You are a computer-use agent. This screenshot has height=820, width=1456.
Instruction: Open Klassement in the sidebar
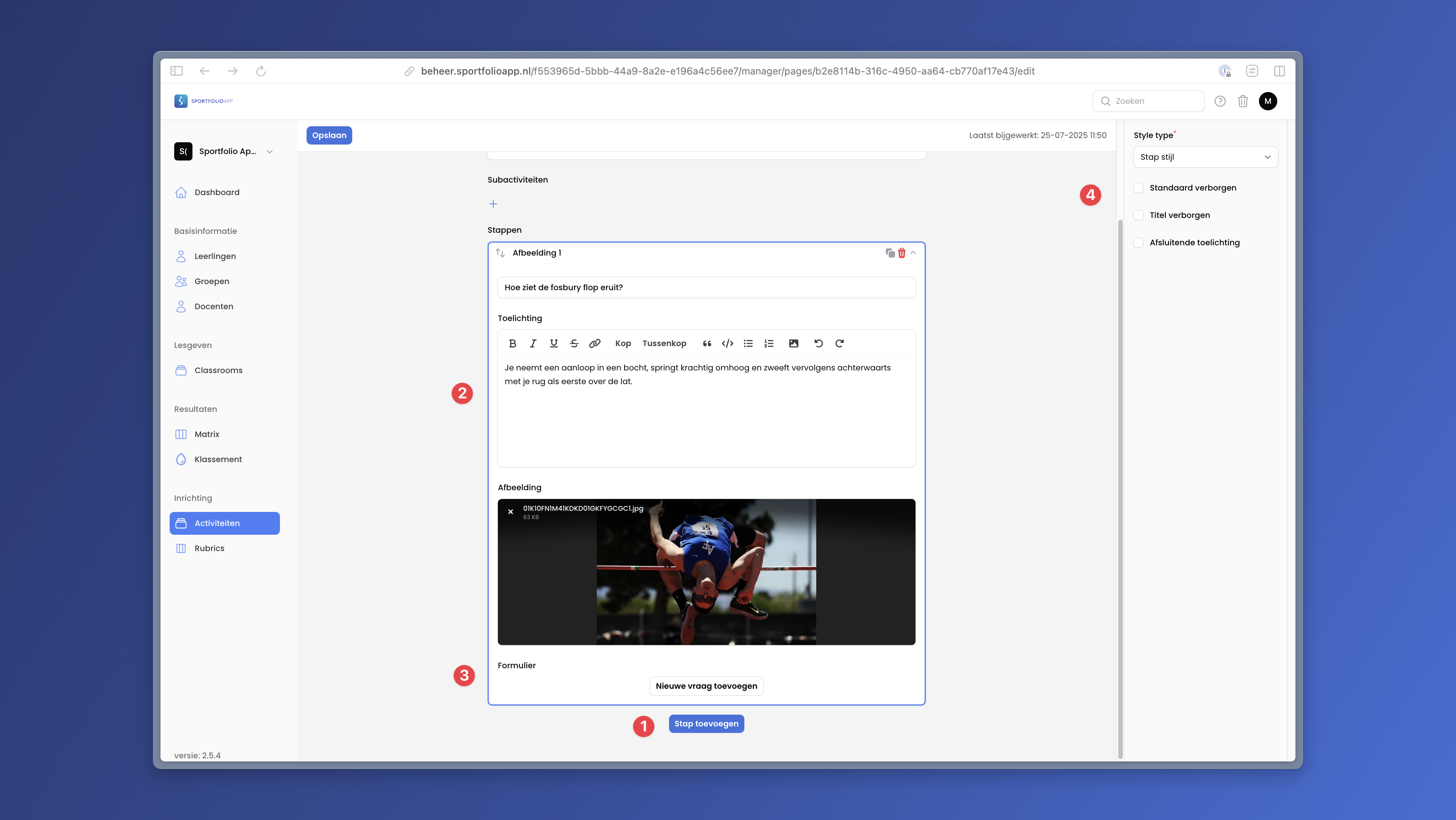point(224,459)
